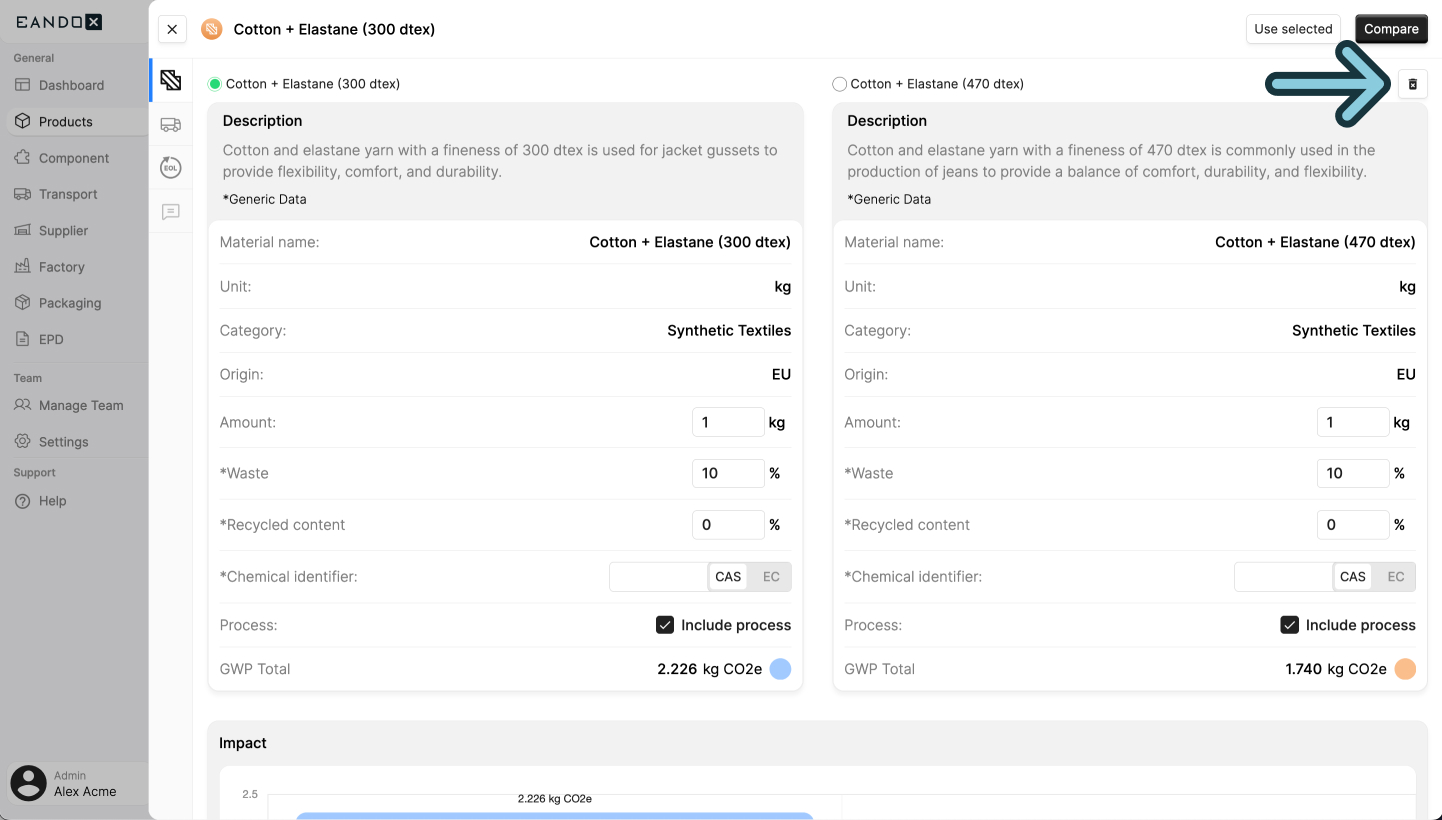This screenshot has height=820, width=1442.
Task: Click the Use selected button
Action: 1293,29
